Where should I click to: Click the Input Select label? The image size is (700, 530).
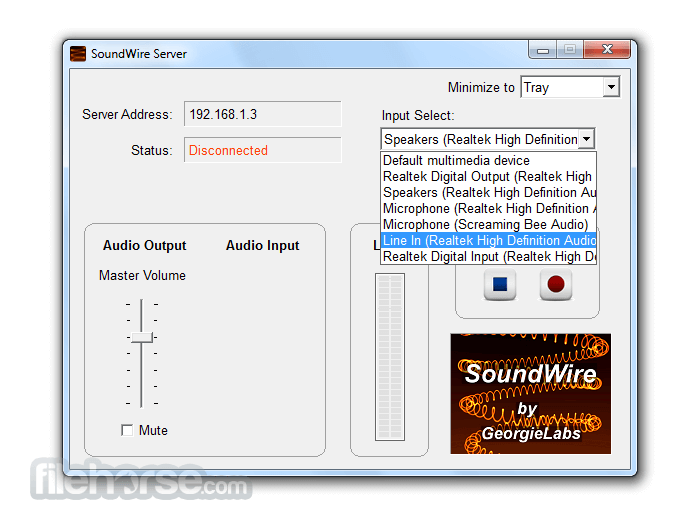[x=418, y=116]
